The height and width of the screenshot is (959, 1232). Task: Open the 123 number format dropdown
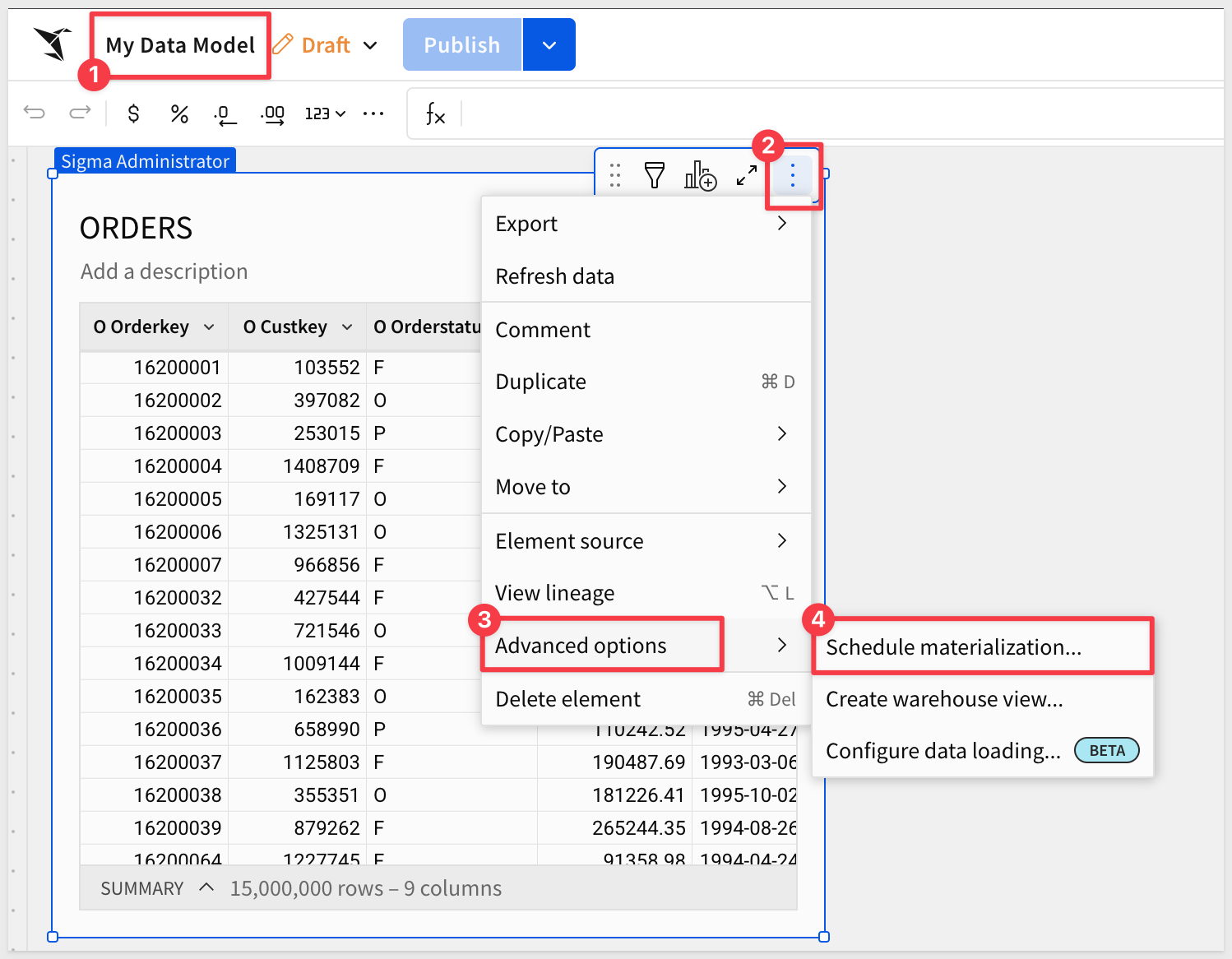tap(325, 114)
